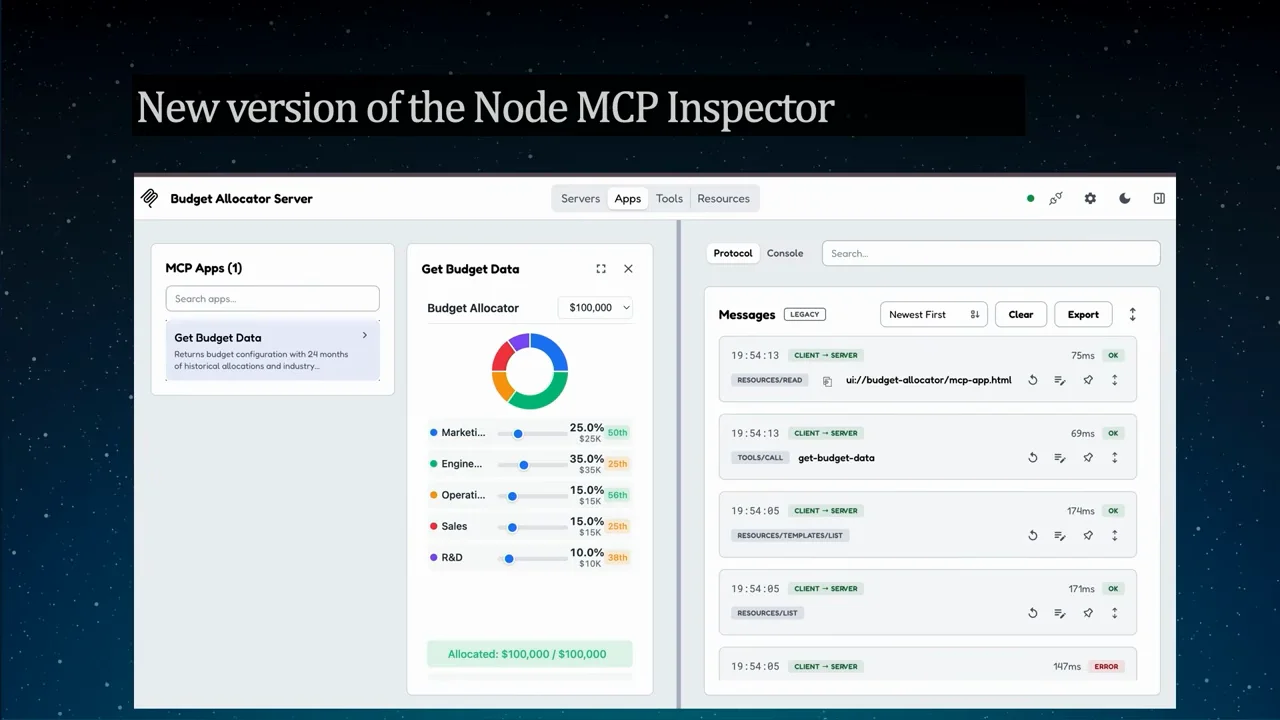Expand the get-budget-data message details

pos(1115,458)
